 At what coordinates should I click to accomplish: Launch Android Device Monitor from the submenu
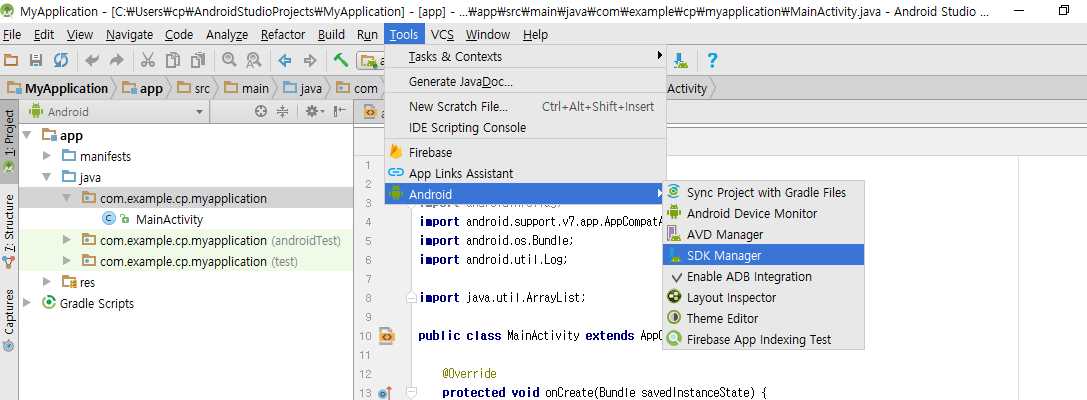coord(763,214)
